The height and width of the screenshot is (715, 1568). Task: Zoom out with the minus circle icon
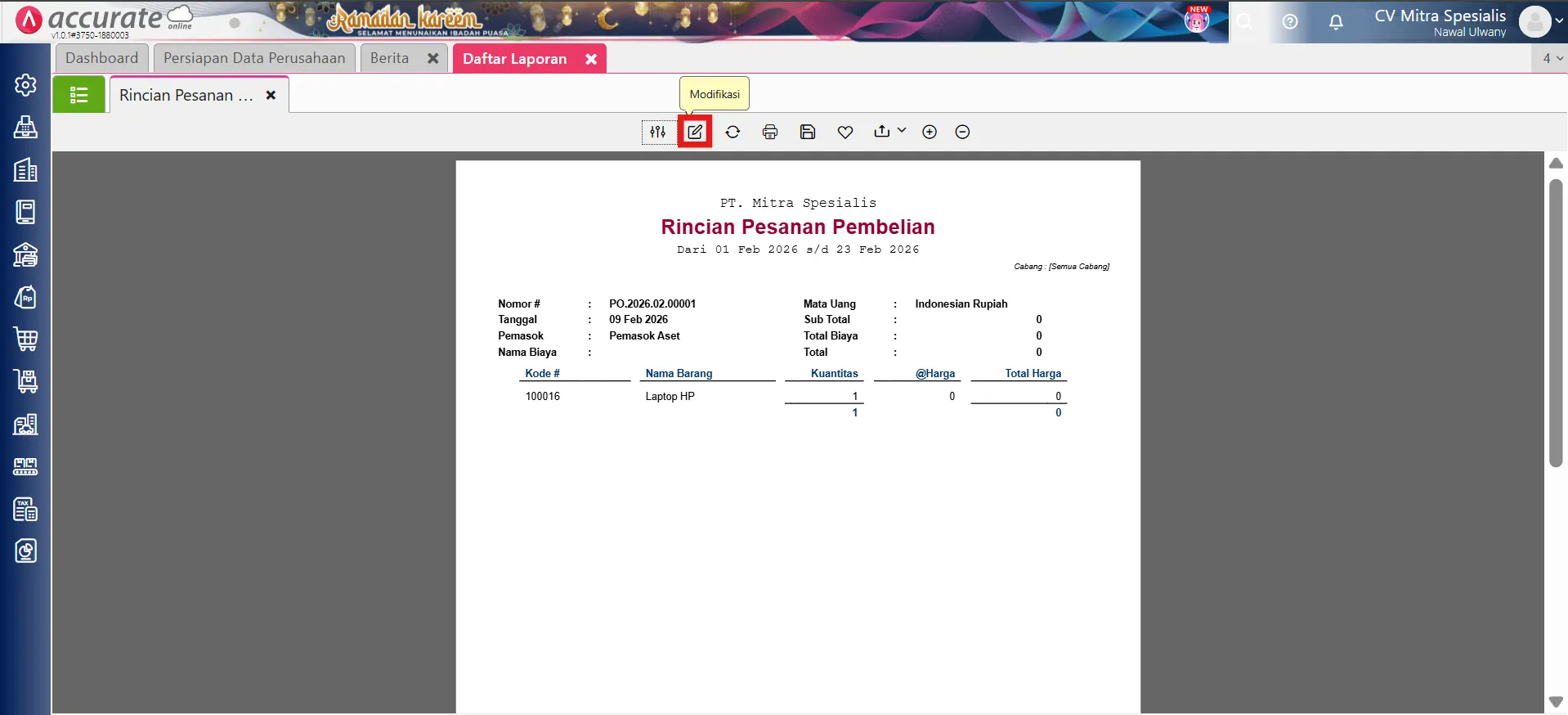(x=962, y=132)
